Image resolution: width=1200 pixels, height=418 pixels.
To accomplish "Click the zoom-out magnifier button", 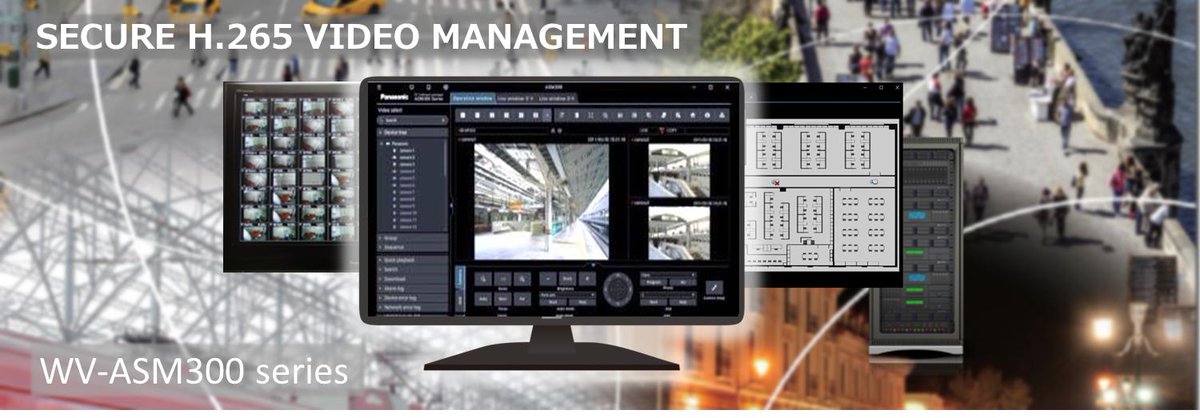I will coord(483,278).
